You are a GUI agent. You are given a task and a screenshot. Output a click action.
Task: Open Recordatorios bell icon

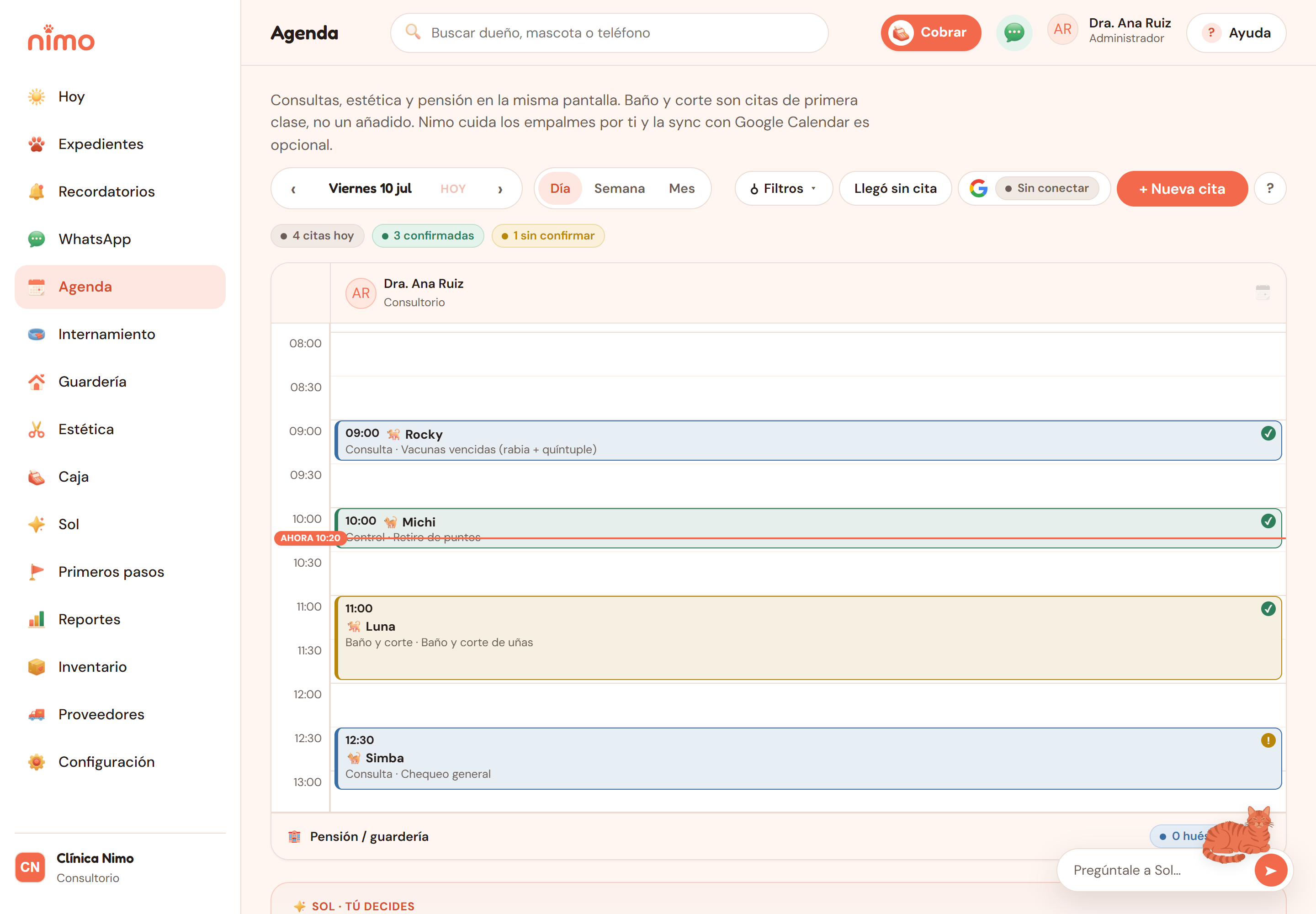(37, 192)
